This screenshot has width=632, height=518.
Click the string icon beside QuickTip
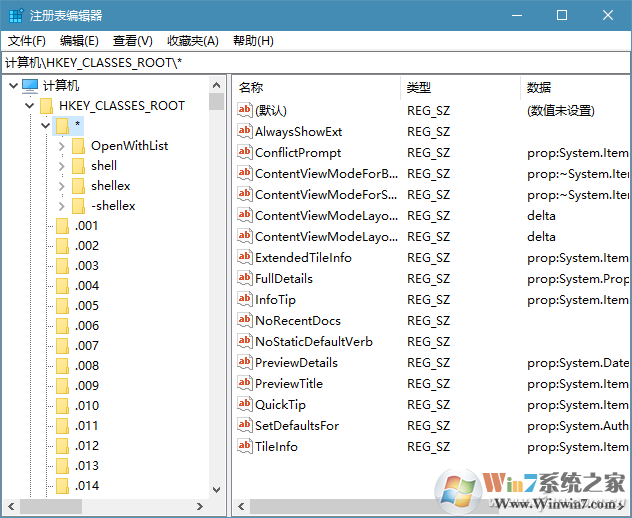tap(245, 404)
